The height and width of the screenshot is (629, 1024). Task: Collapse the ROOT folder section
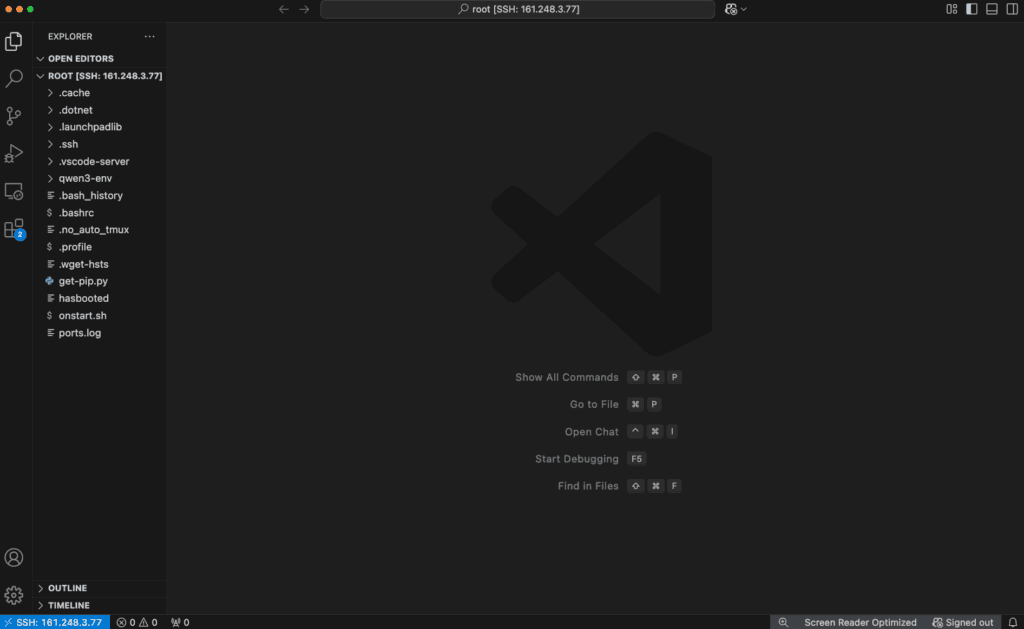[x=99, y=76]
